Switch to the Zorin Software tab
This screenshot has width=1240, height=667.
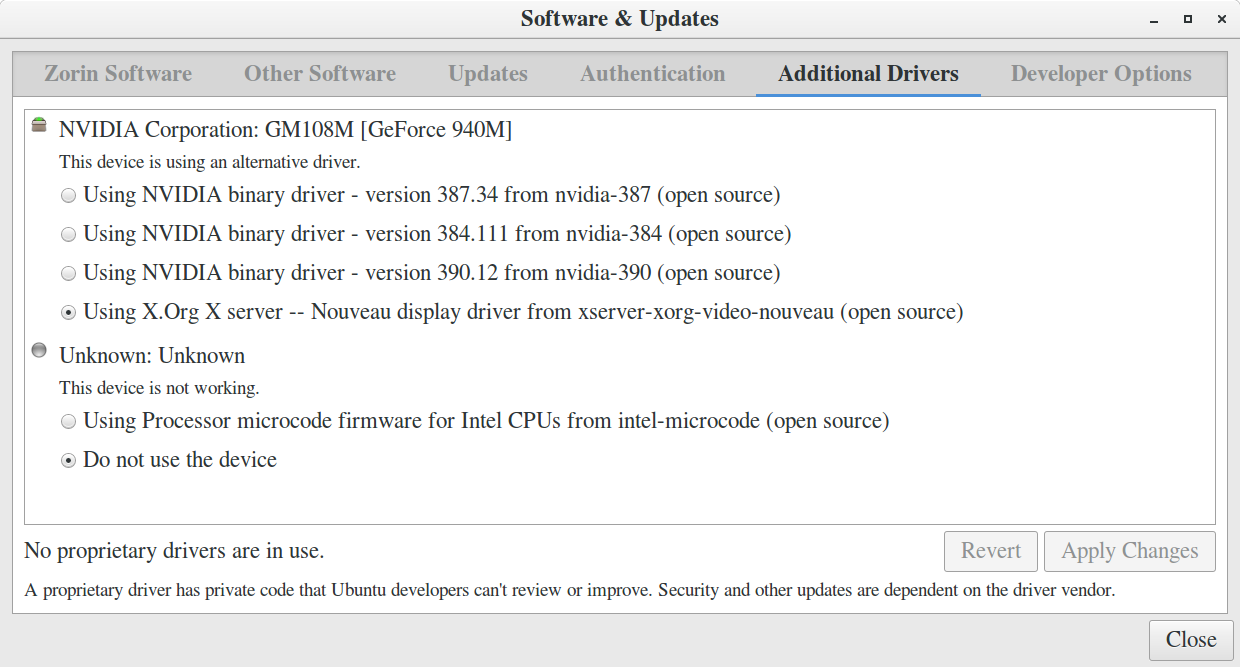[118, 74]
